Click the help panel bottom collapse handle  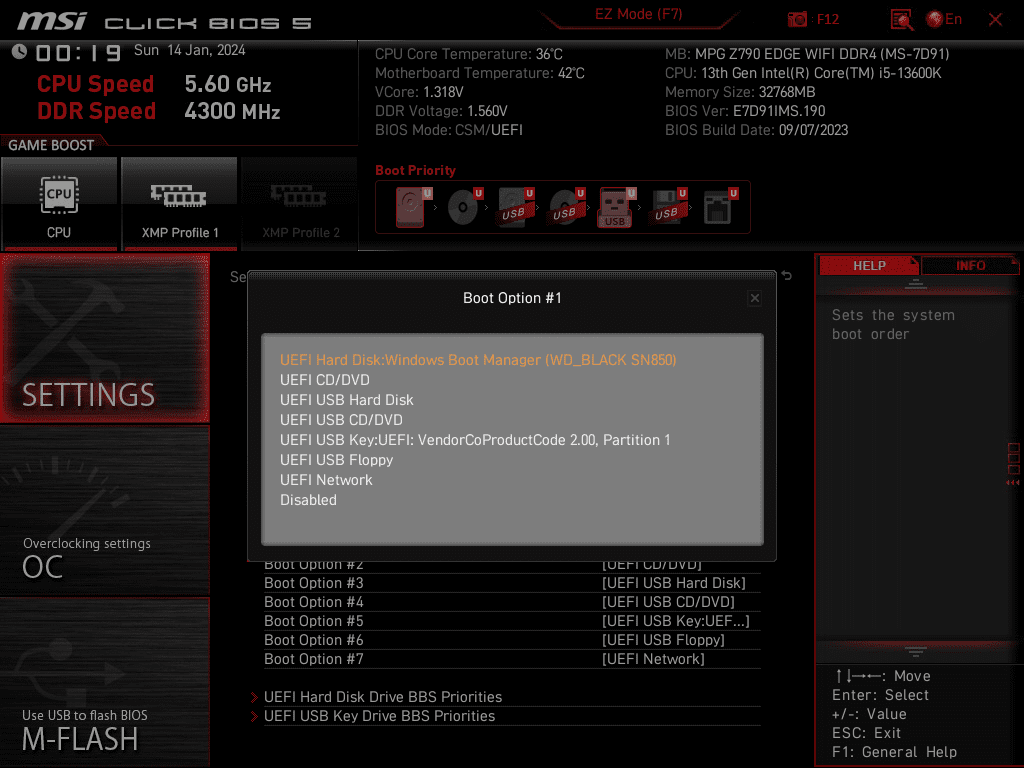click(x=916, y=651)
